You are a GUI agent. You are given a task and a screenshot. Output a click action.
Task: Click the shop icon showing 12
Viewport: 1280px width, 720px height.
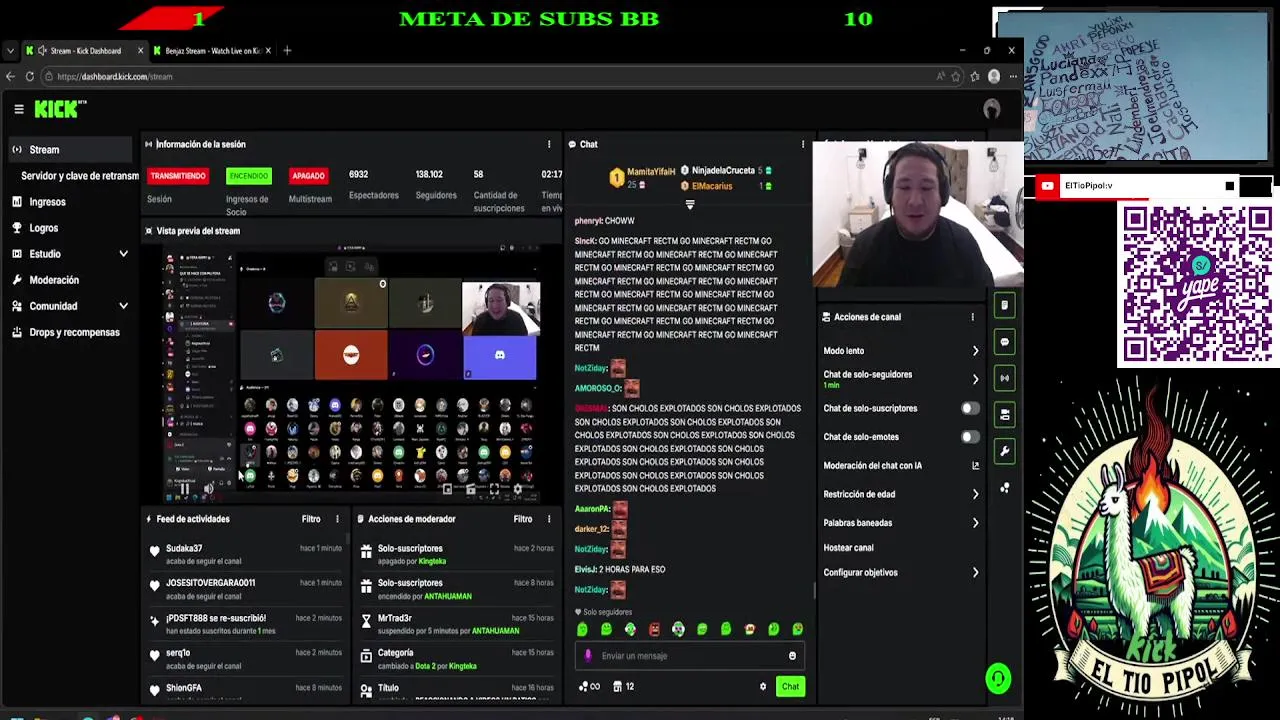click(x=623, y=686)
